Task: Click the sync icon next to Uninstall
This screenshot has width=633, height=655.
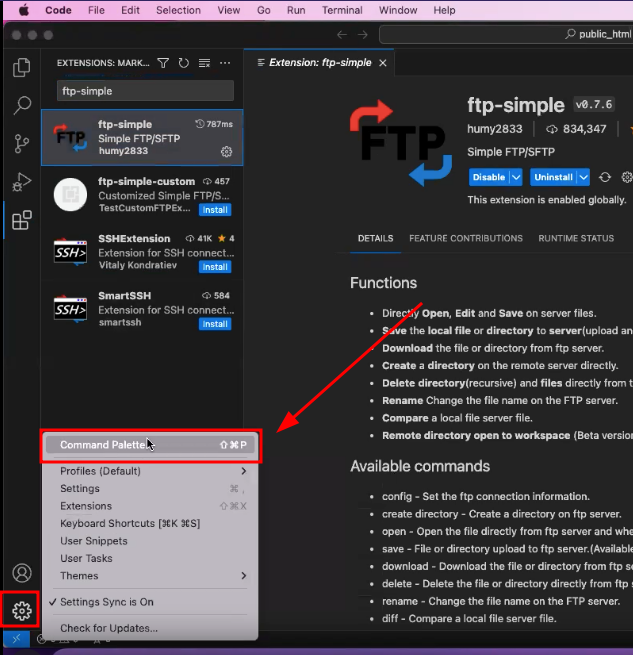Action: 605,177
